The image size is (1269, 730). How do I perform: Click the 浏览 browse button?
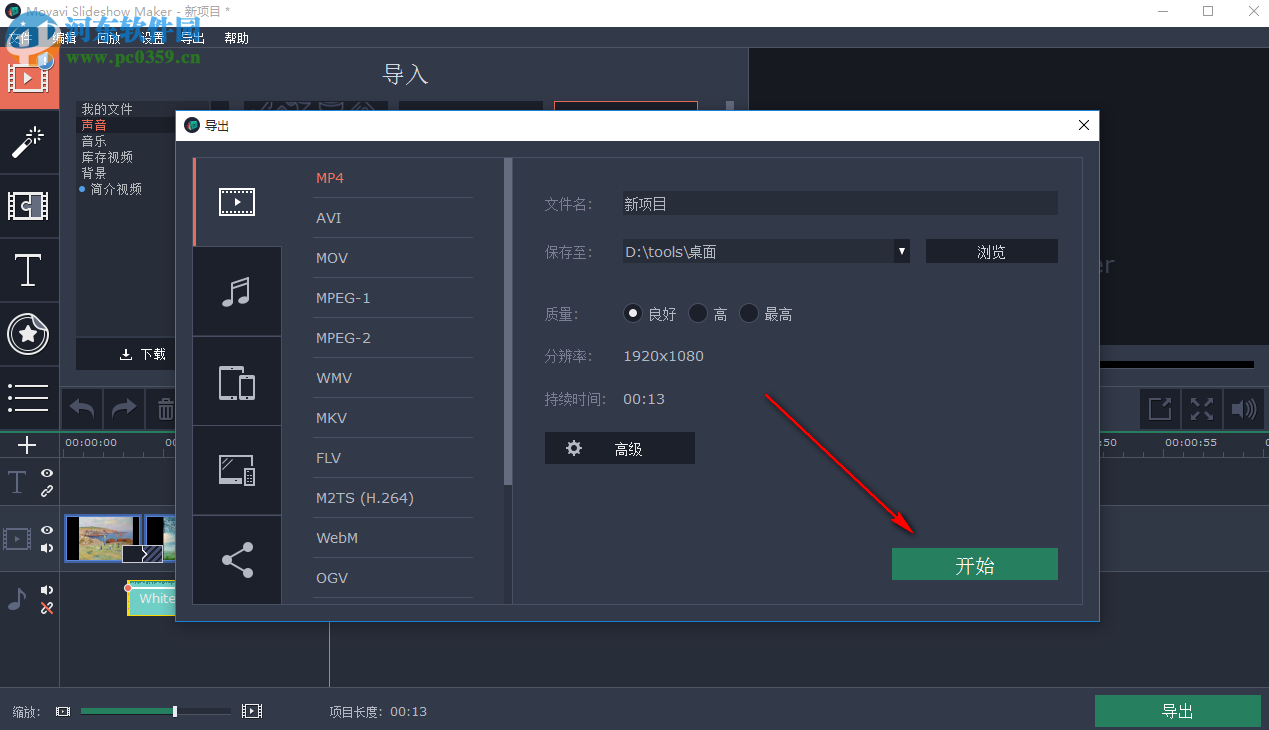pyautogui.click(x=991, y=251)
